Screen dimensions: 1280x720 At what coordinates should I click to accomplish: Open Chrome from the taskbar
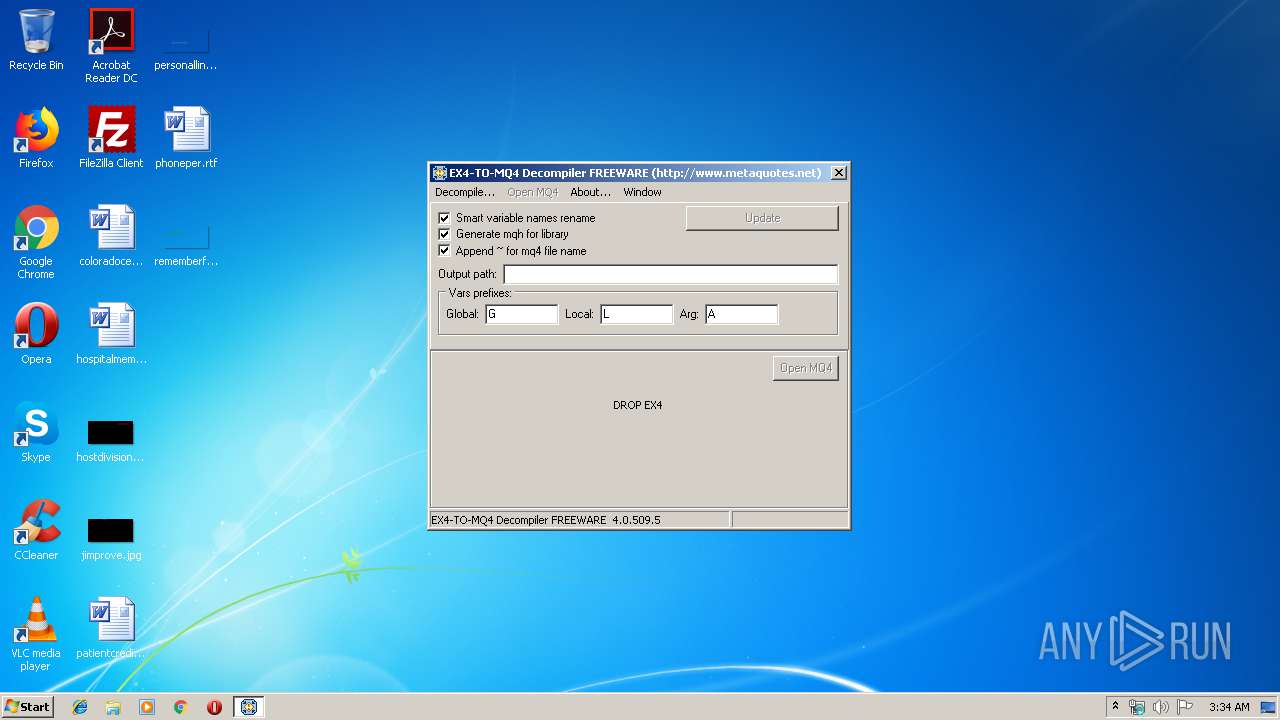pyautogui.click(x=180, y=707)
